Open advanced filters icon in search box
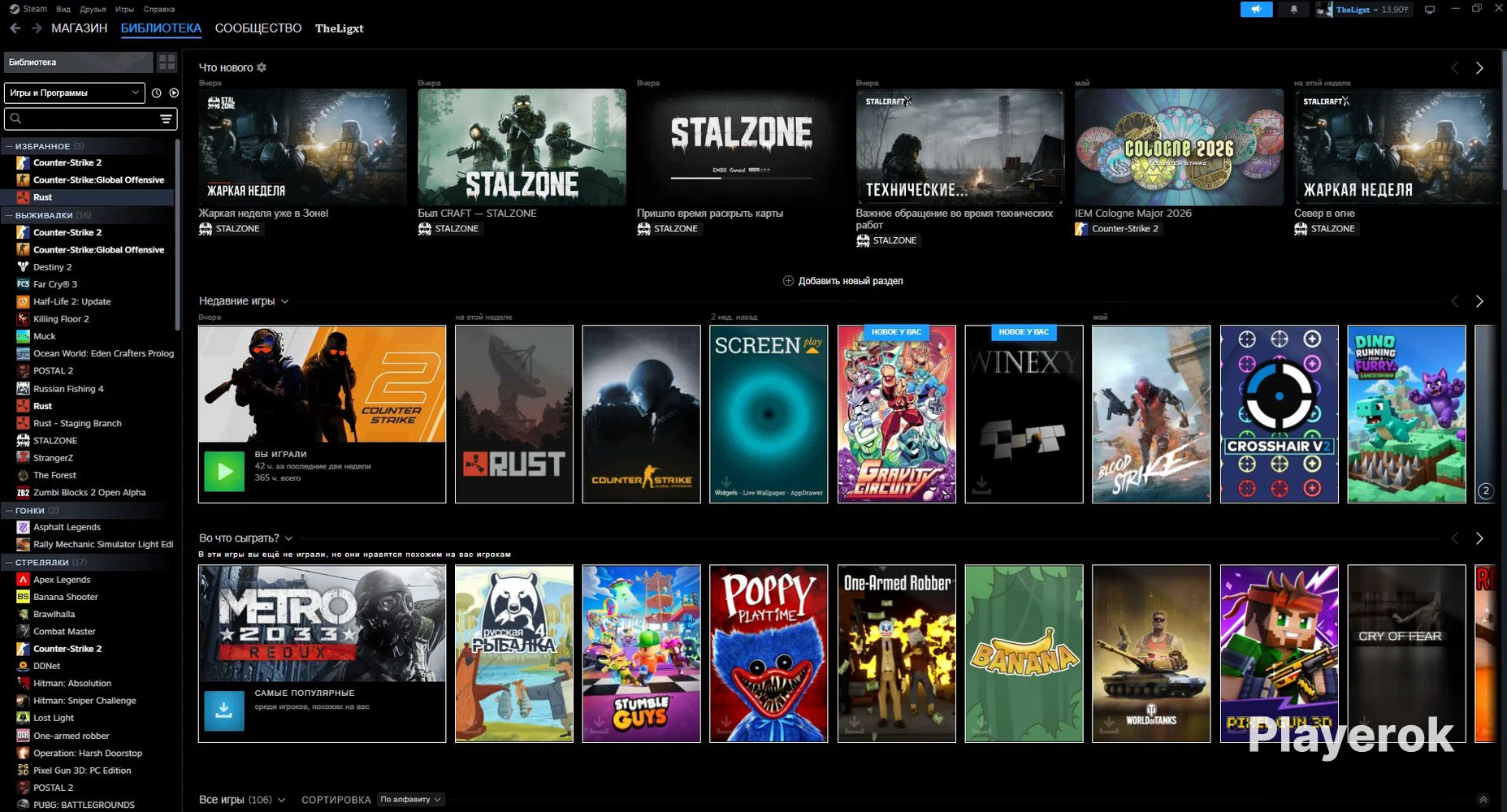This screenshot has height=812, width=1507. pyautogui.click(x=166, y=119)
